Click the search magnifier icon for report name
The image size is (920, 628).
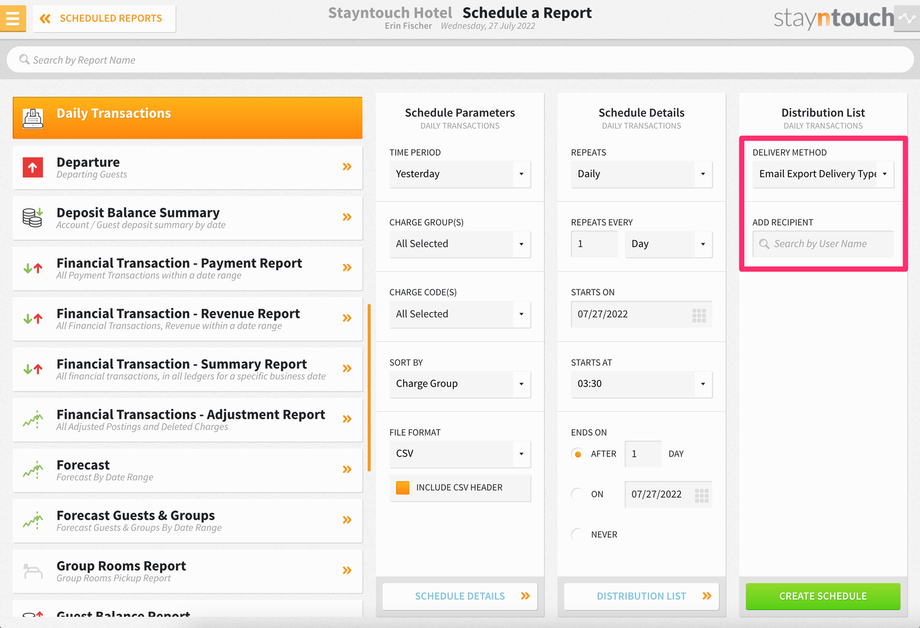(24, 60)
